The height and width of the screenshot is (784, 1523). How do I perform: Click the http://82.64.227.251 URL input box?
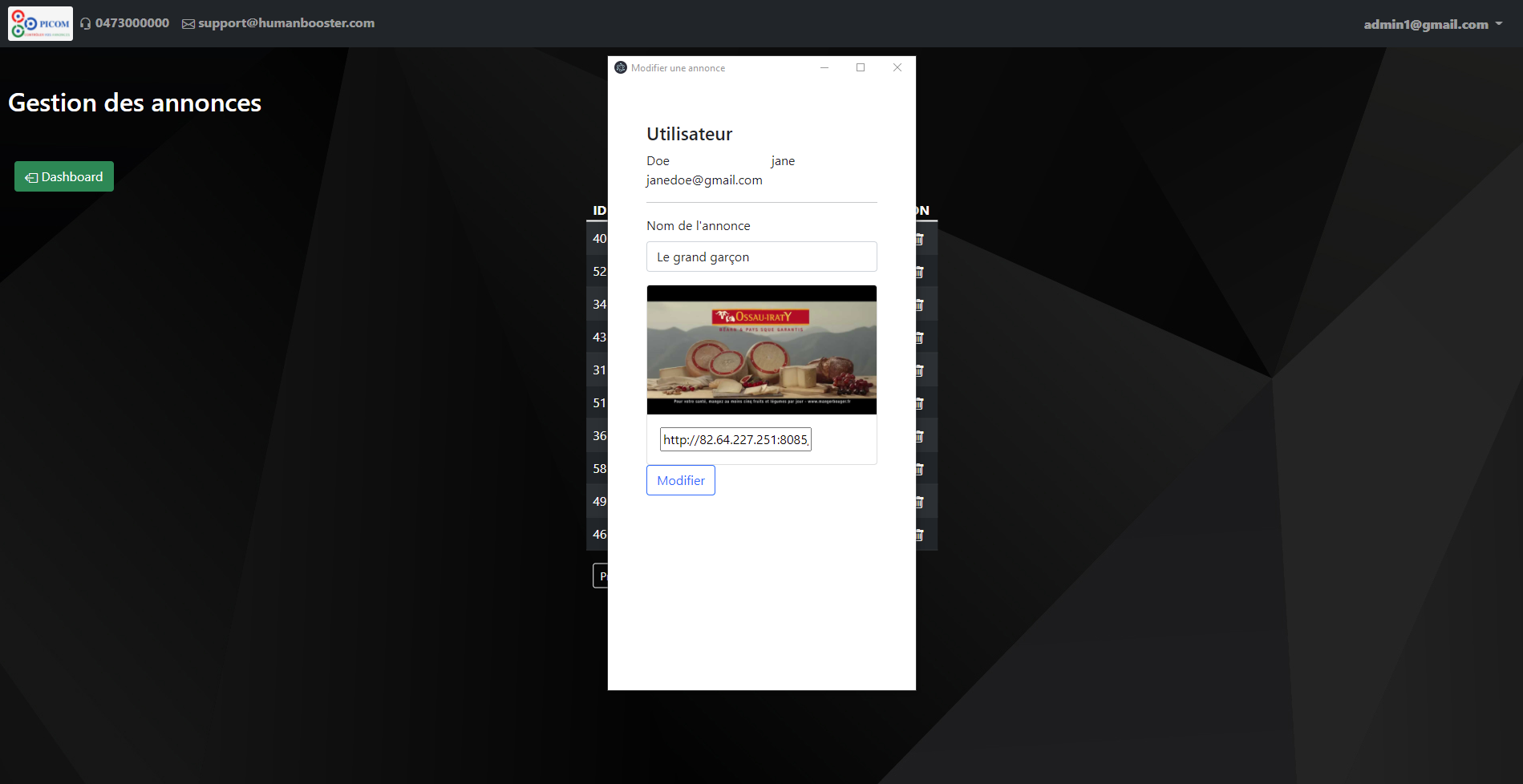[x=735, y=439]
